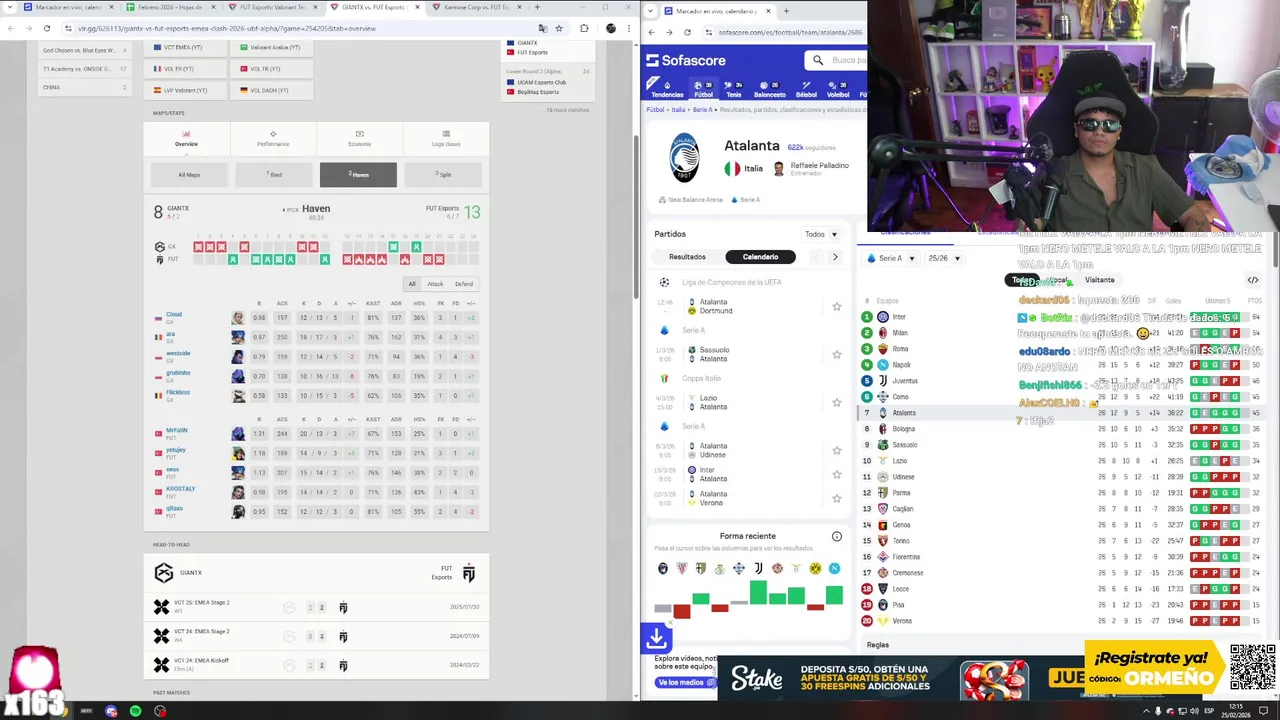Open Valorant Arabia (YT) stream link
The image size is (1280, 720).
click(x=270, y=47)
